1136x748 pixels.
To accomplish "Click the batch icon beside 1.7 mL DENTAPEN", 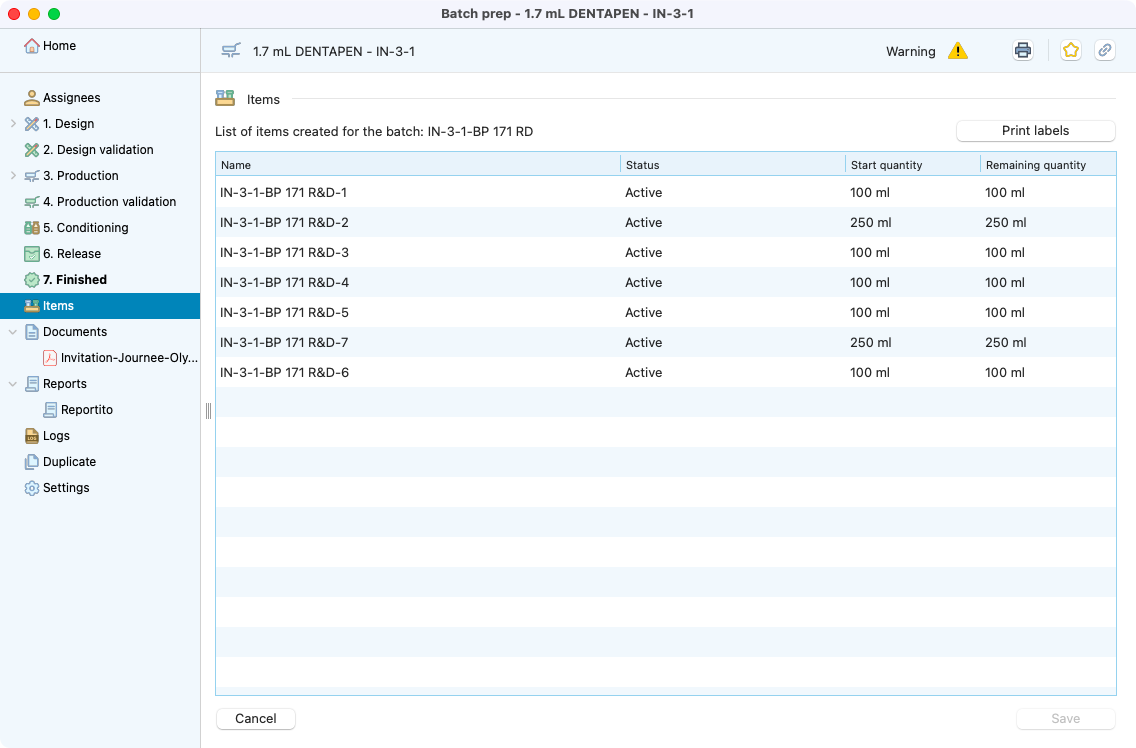I will tap(231, 51).
